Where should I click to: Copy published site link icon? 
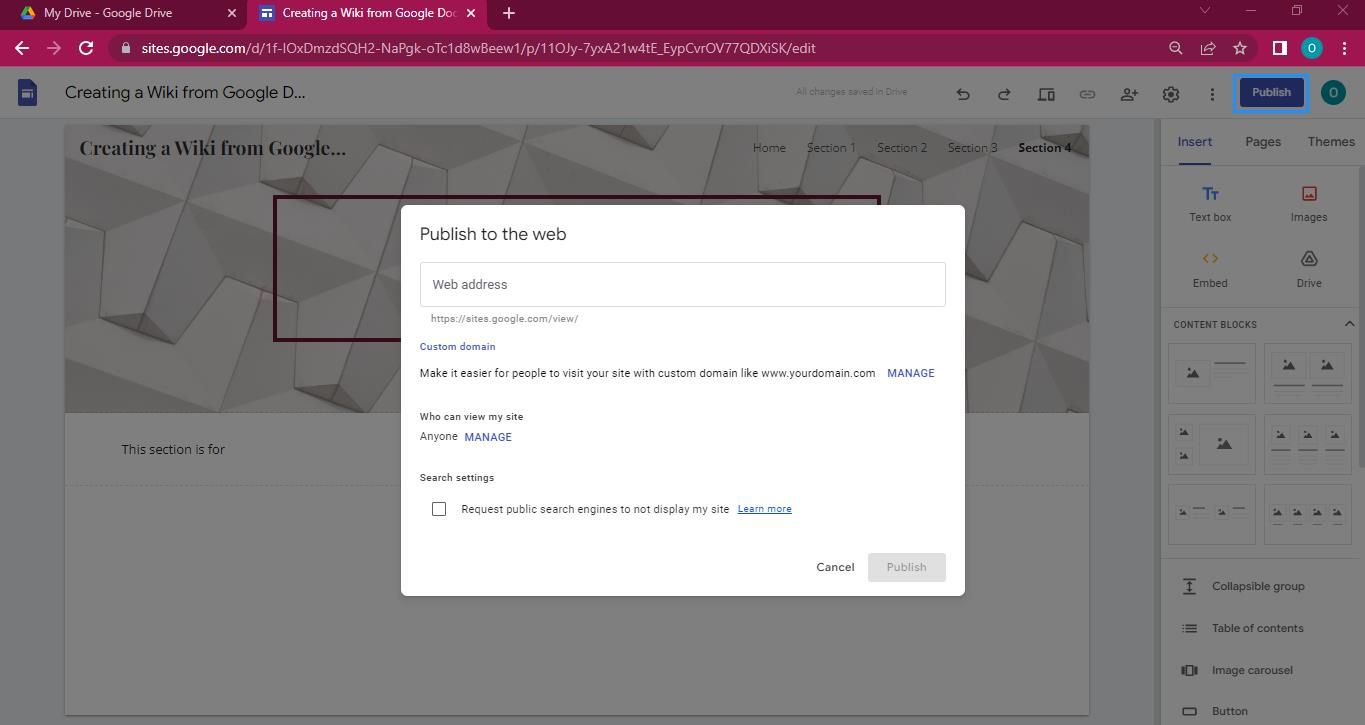click(x=1087, y=94)
